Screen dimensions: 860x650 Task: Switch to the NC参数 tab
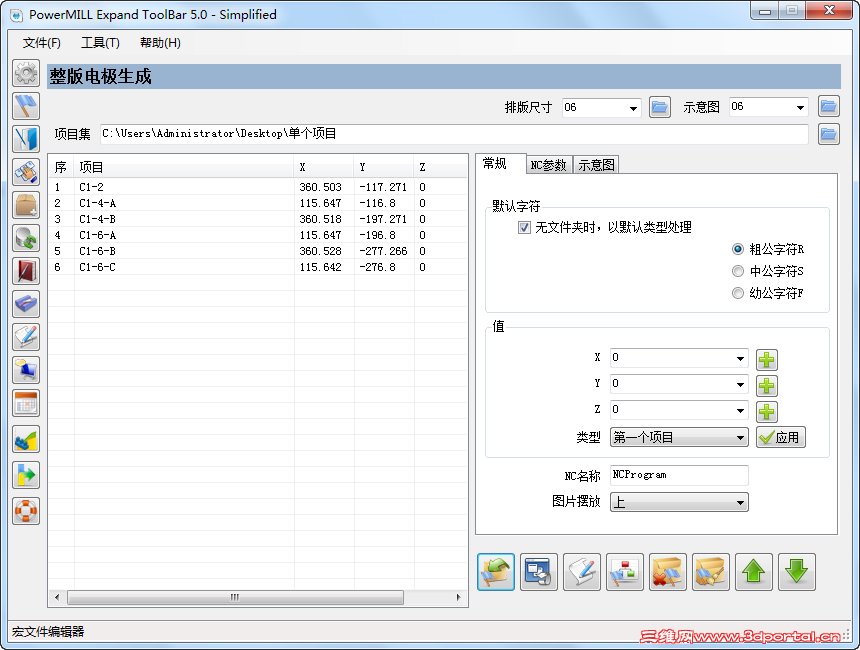[x=549, y=165]
